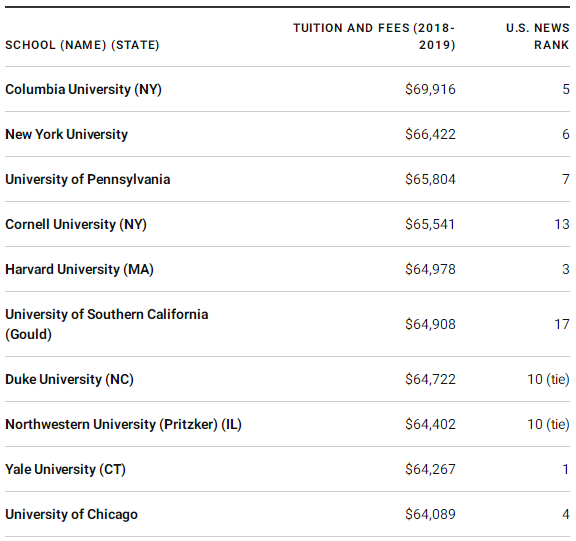Click University of Pennsylvania in the table
Image resolution: width=576 pixels, height=541 pixels.
pos(88,179)
